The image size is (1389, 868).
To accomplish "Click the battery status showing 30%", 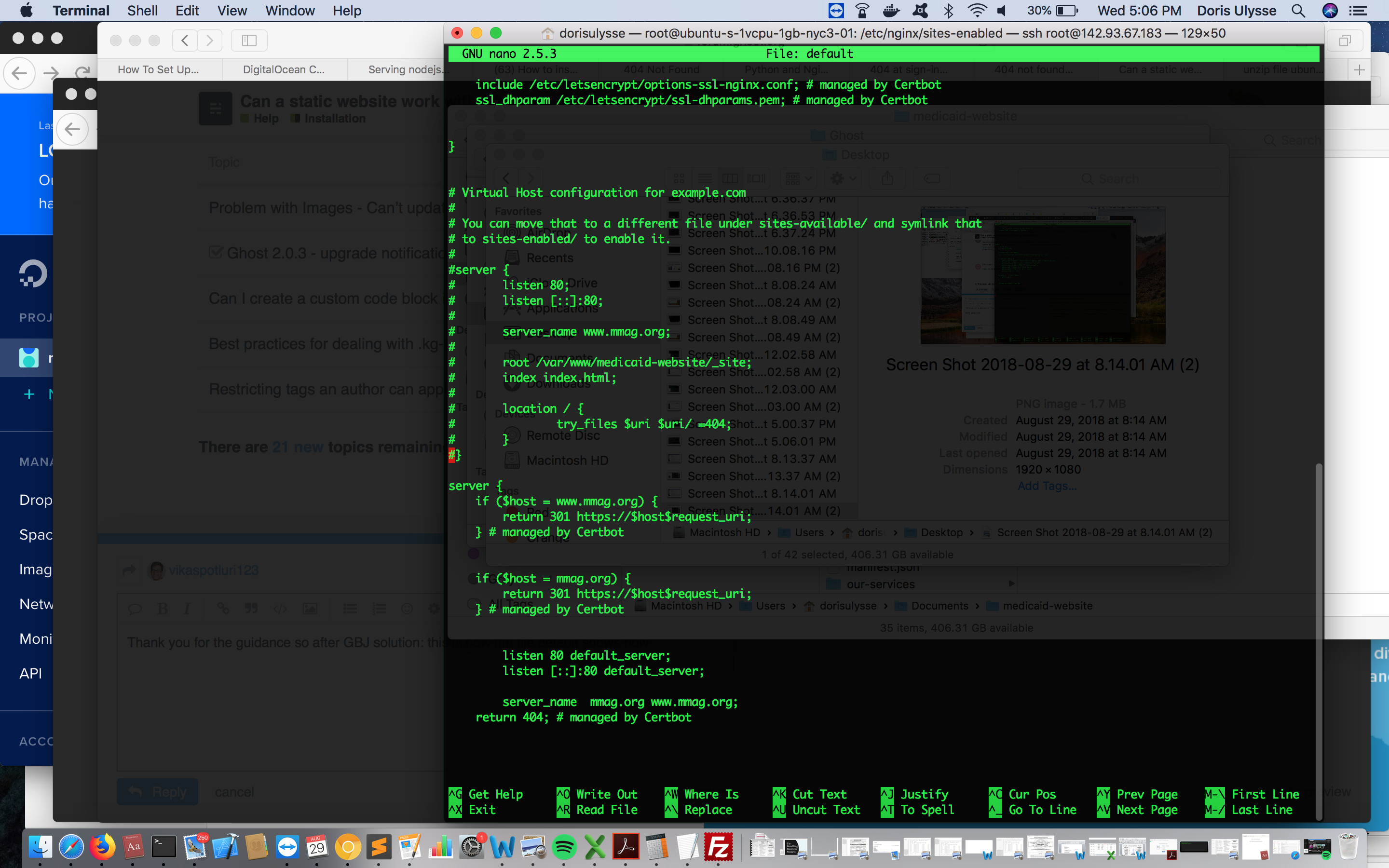I will (1053, 10).
